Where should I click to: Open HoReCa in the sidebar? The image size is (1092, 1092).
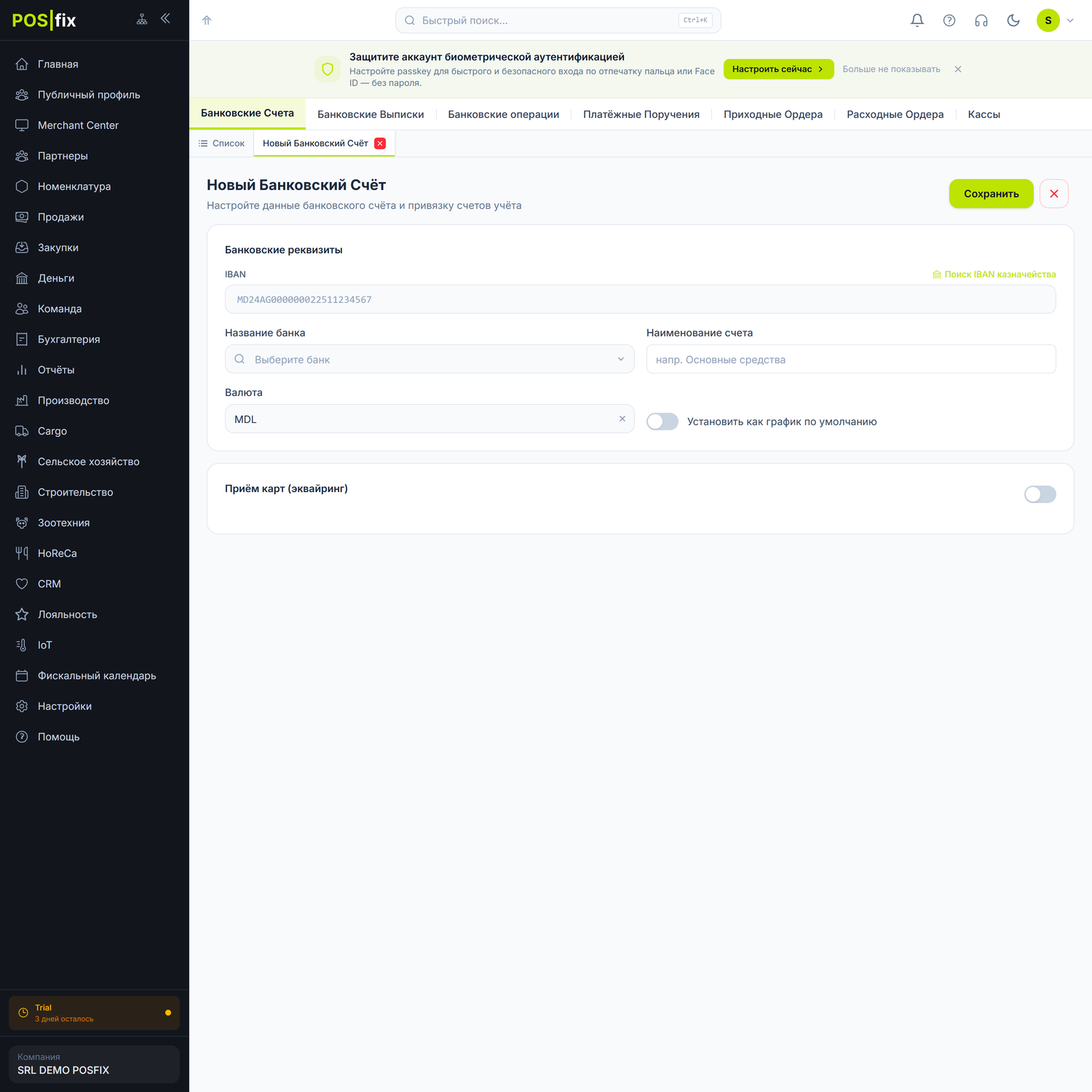pos(95,553)
